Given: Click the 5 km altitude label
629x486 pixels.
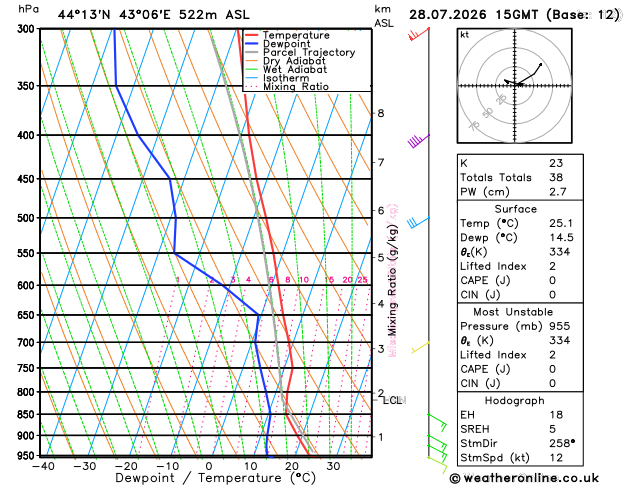Looking at the screenshot, I should [381, 257].
